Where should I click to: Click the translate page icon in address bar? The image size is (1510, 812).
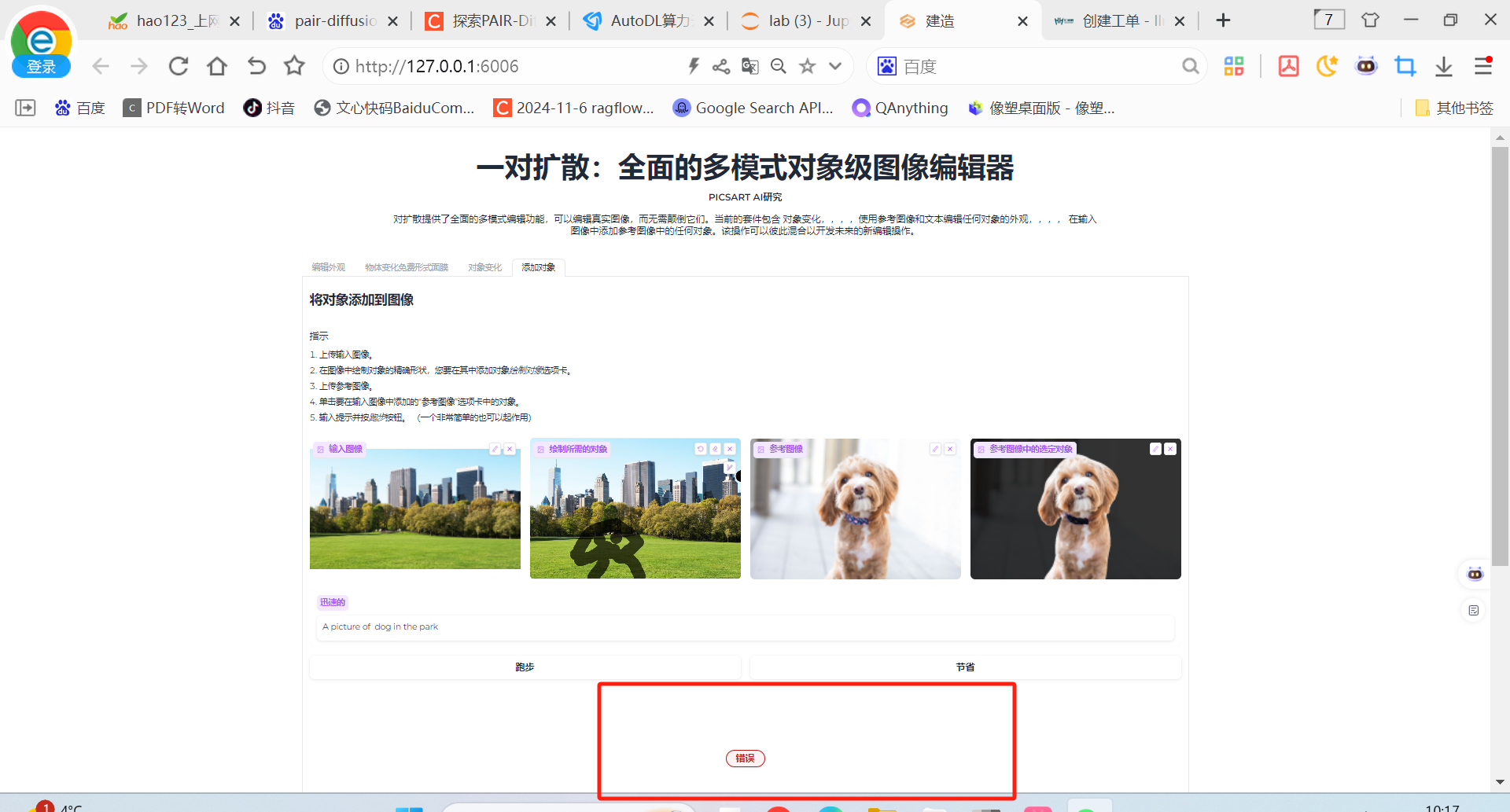[749, 67]
